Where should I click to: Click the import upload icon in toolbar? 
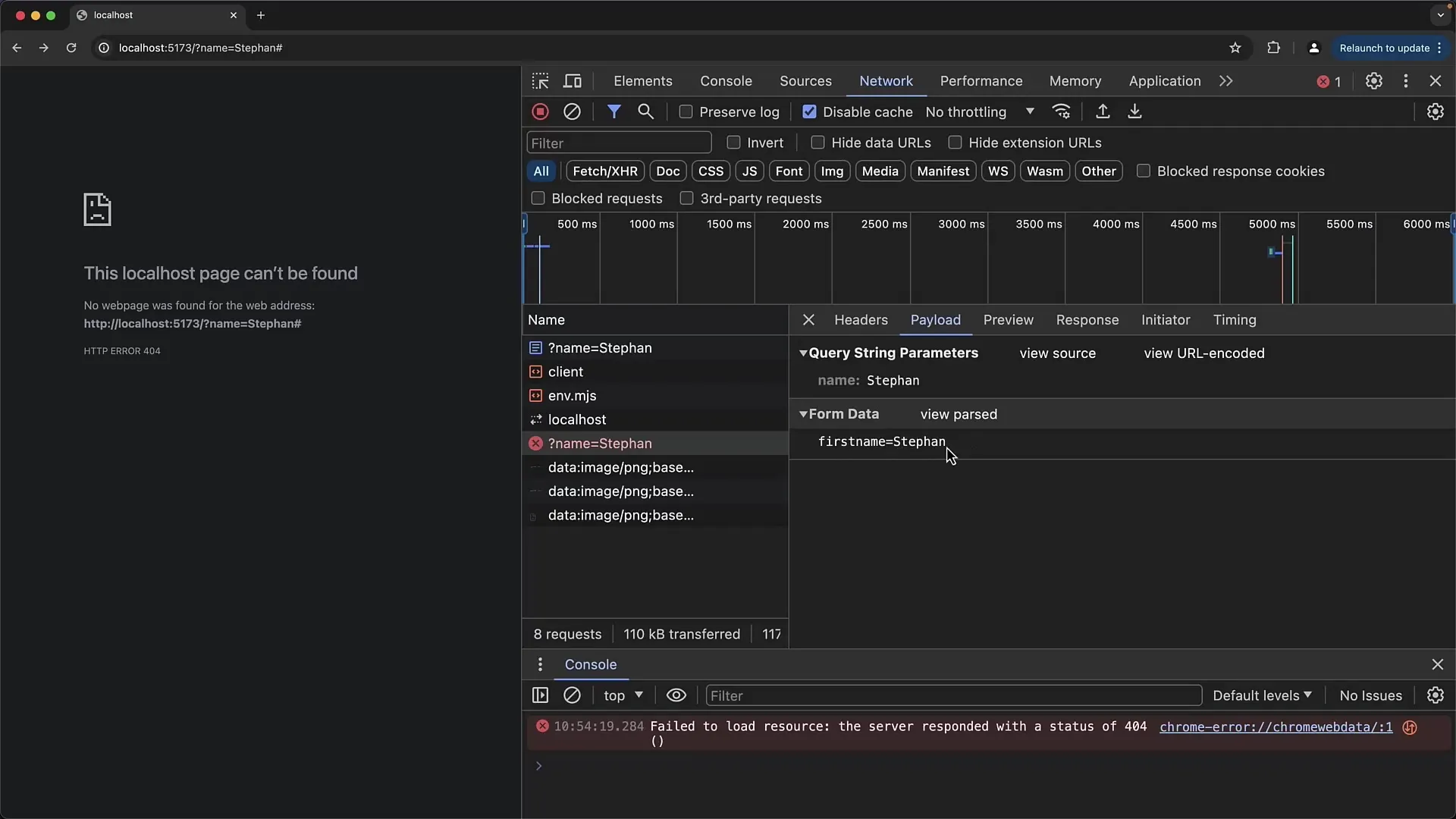pyautogui.click(x=1102, y=111)
